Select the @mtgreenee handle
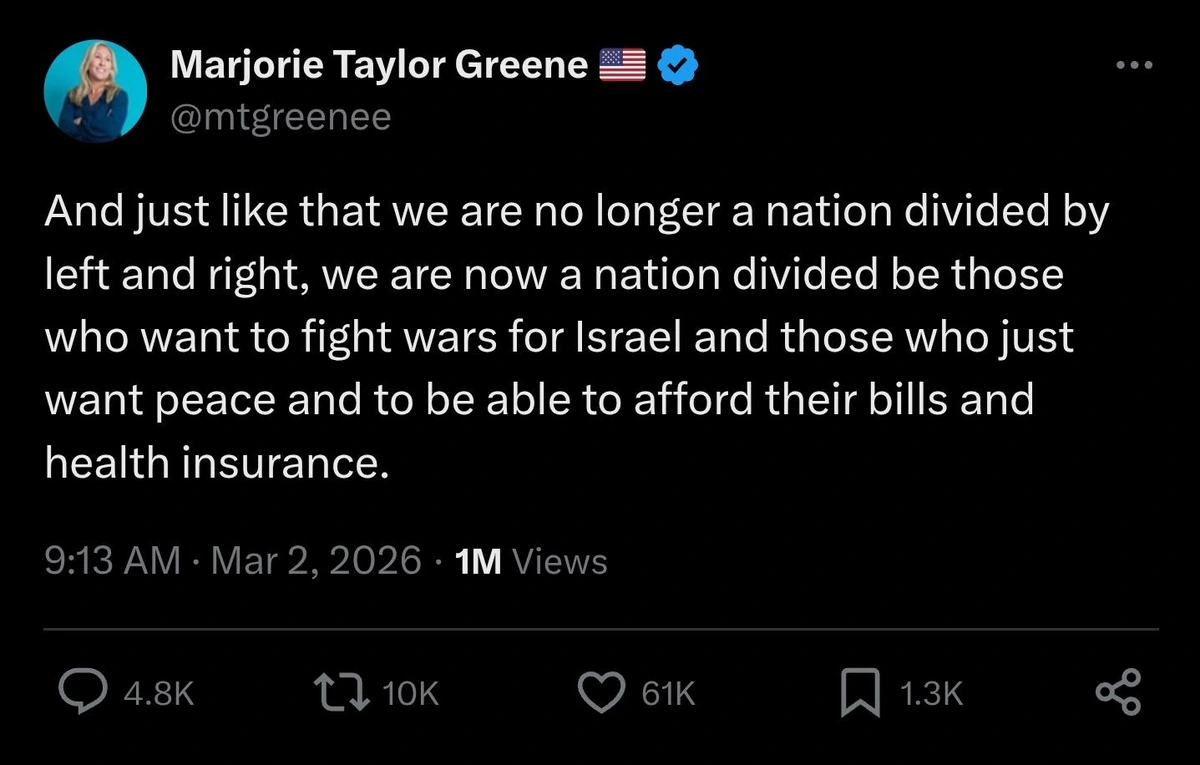Image resolution: width=1200 pixels, height=765 pixels. point(282,116)
